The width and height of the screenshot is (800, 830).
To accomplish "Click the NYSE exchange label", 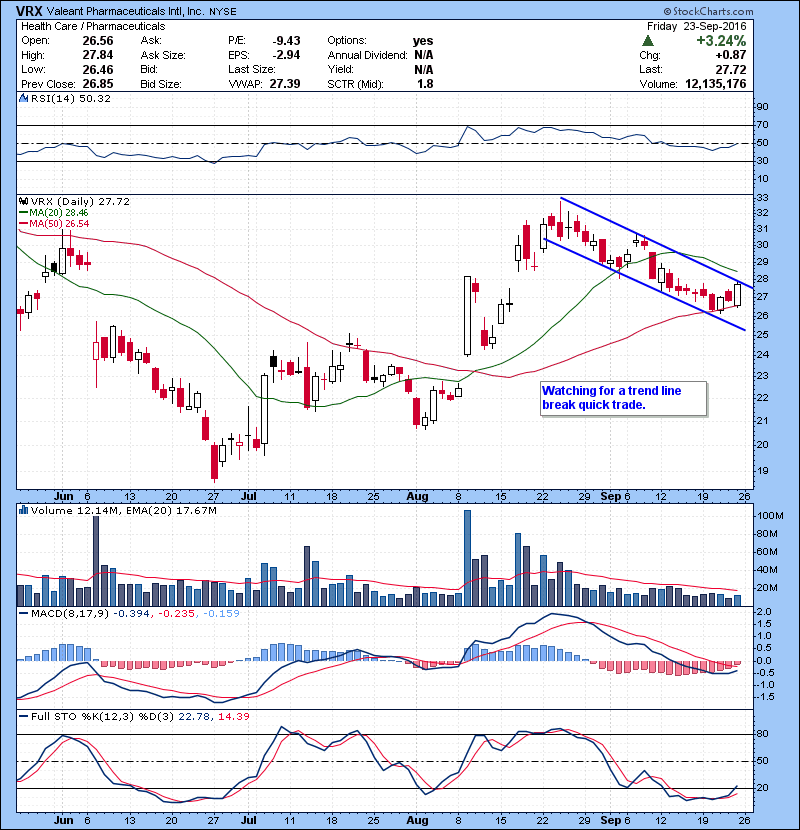I will tap(223, 12).
